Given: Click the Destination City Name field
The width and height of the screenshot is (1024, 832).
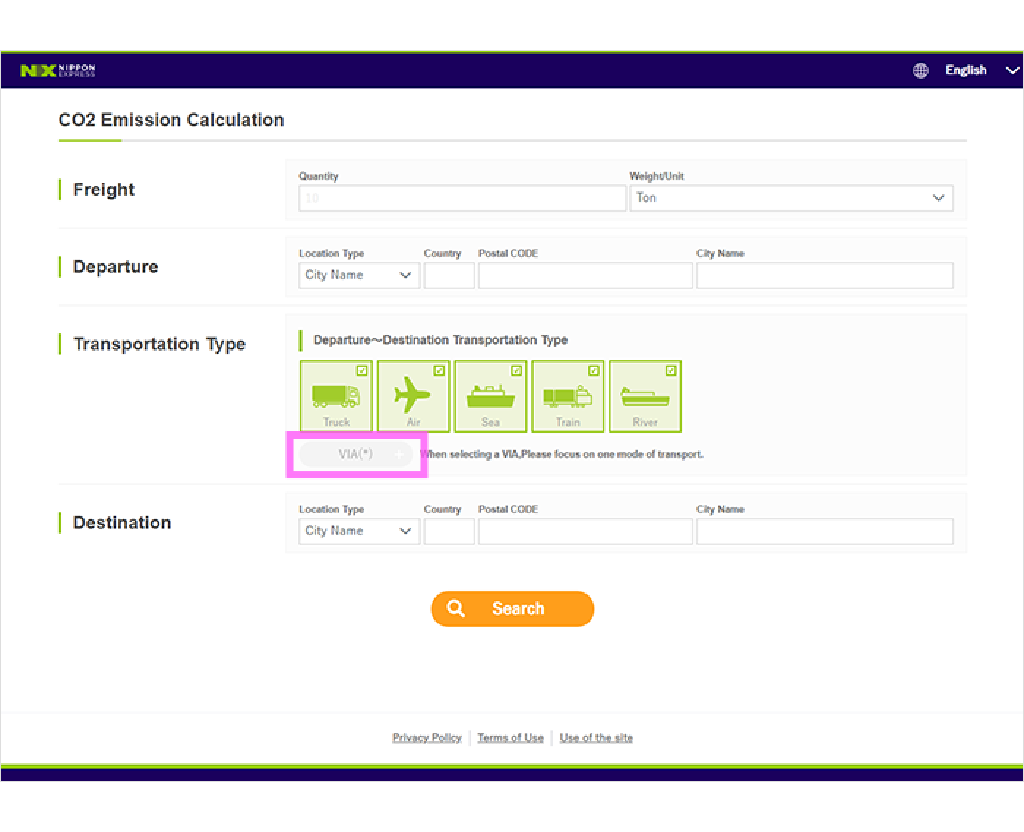Looking at the screenshot, I should [825, 531].
